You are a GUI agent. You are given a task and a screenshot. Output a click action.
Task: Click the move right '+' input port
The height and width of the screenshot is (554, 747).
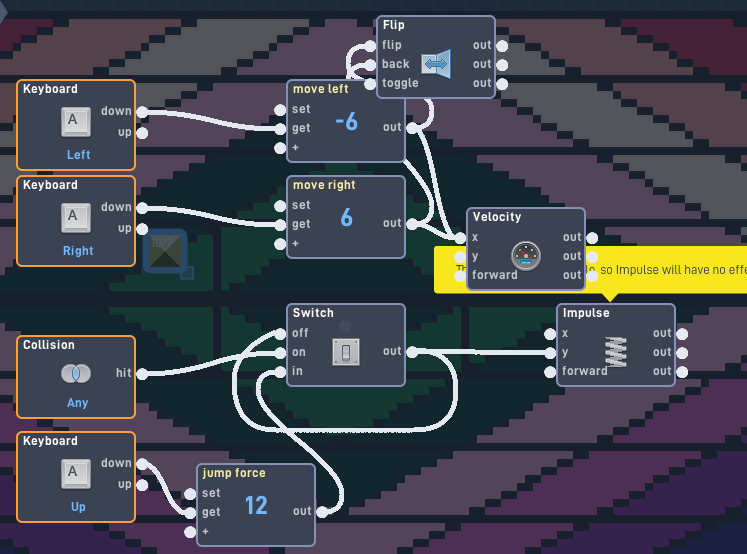[280, 244]
